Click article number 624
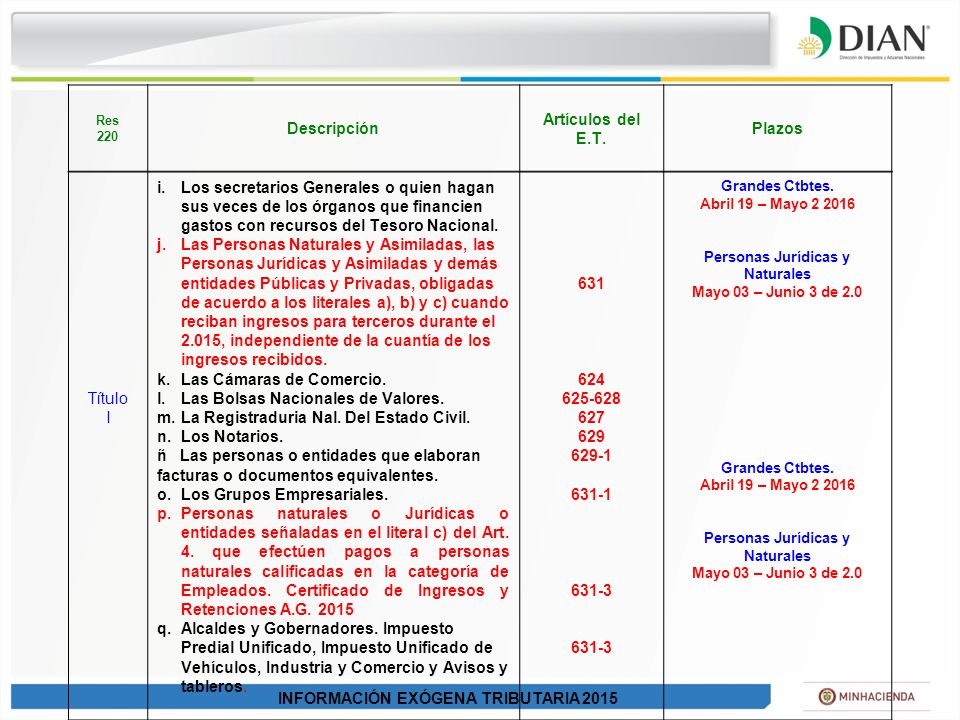 tap(591, 379)
